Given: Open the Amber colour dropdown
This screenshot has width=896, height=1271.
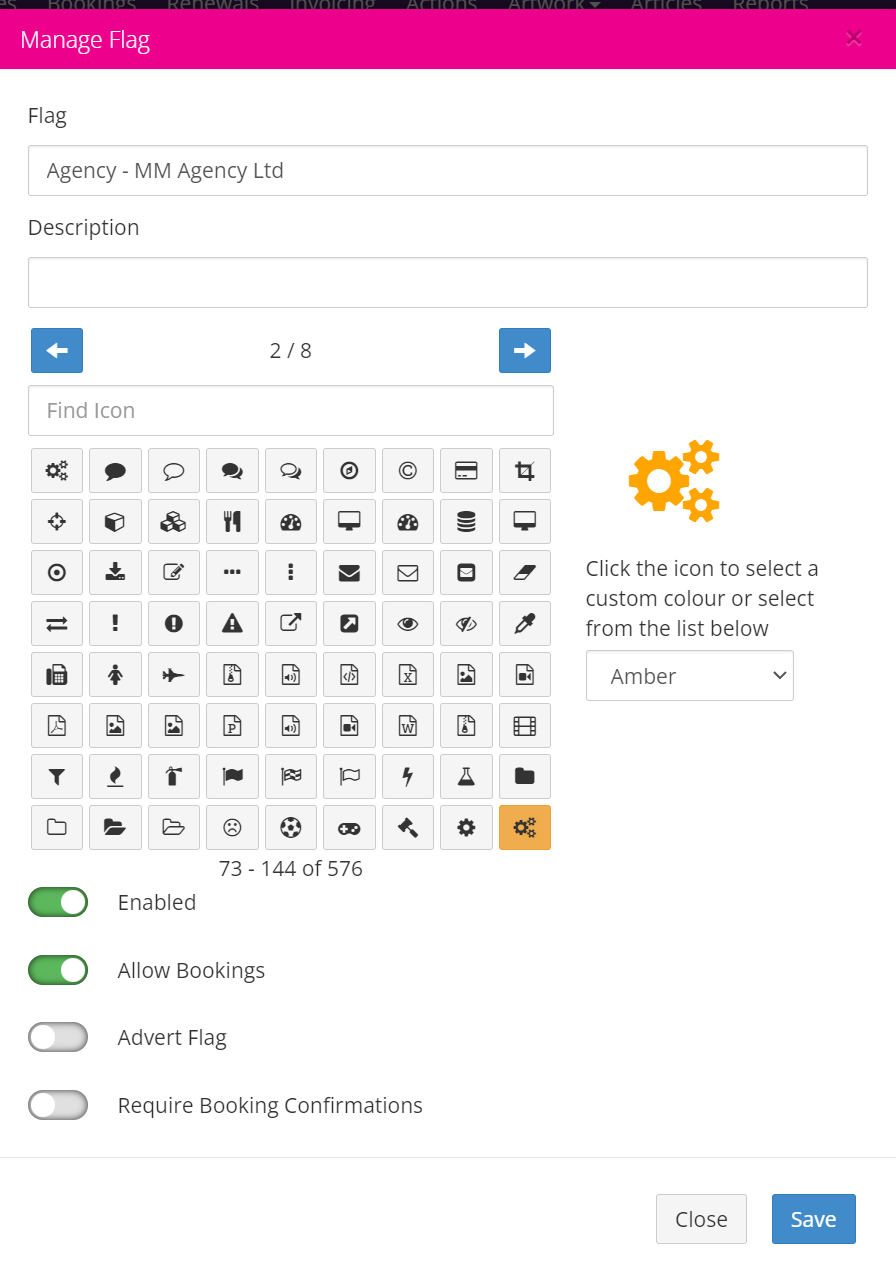Looking at the screenshot, I should pos(690,676).
